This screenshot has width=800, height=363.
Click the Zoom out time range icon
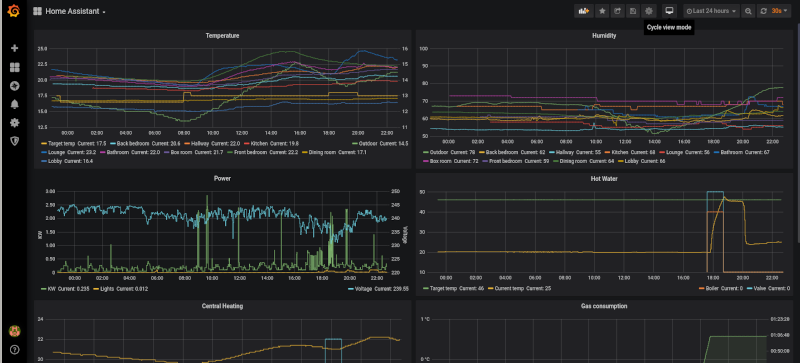click(x=748, y=11)
